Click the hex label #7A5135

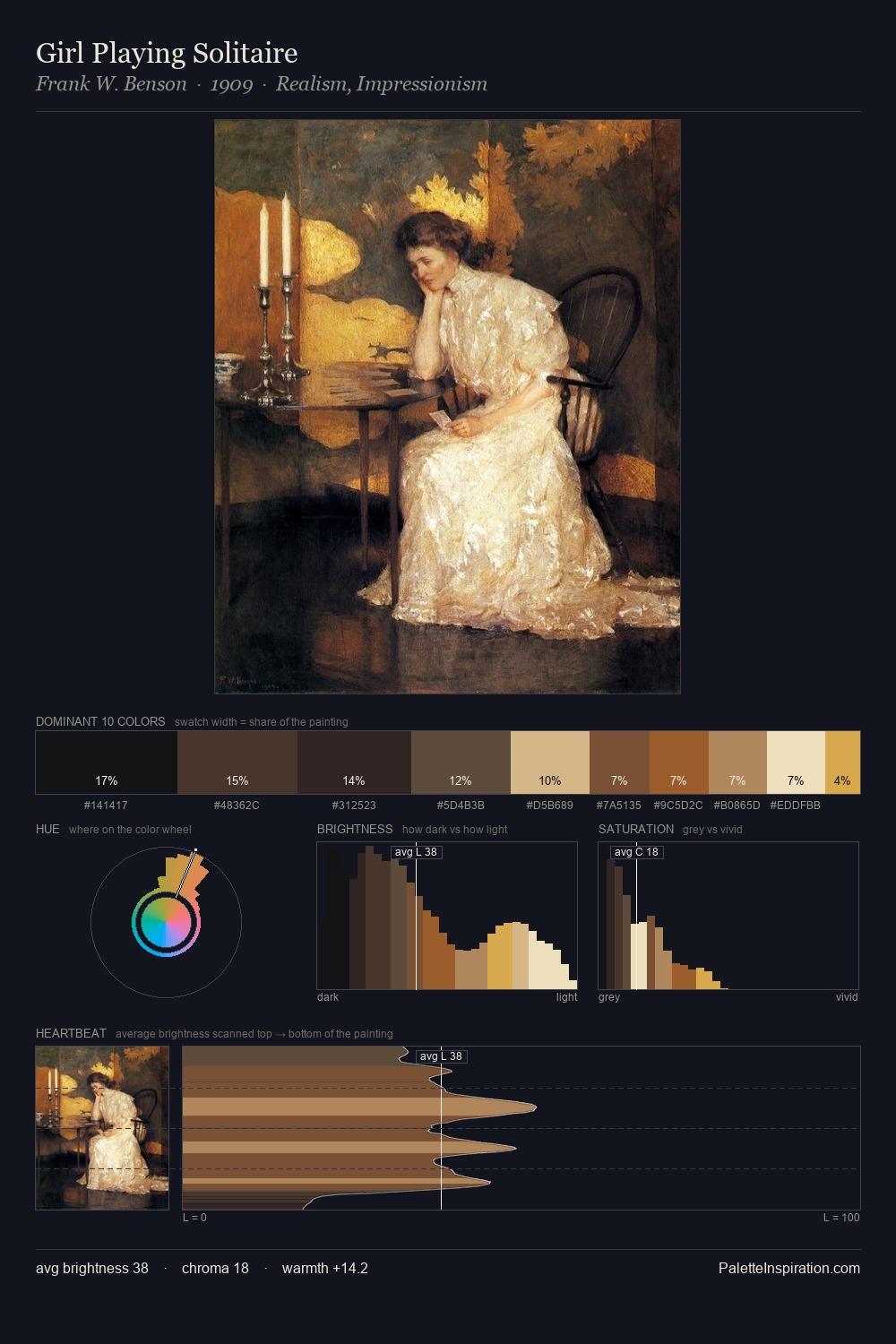point(619,806)
